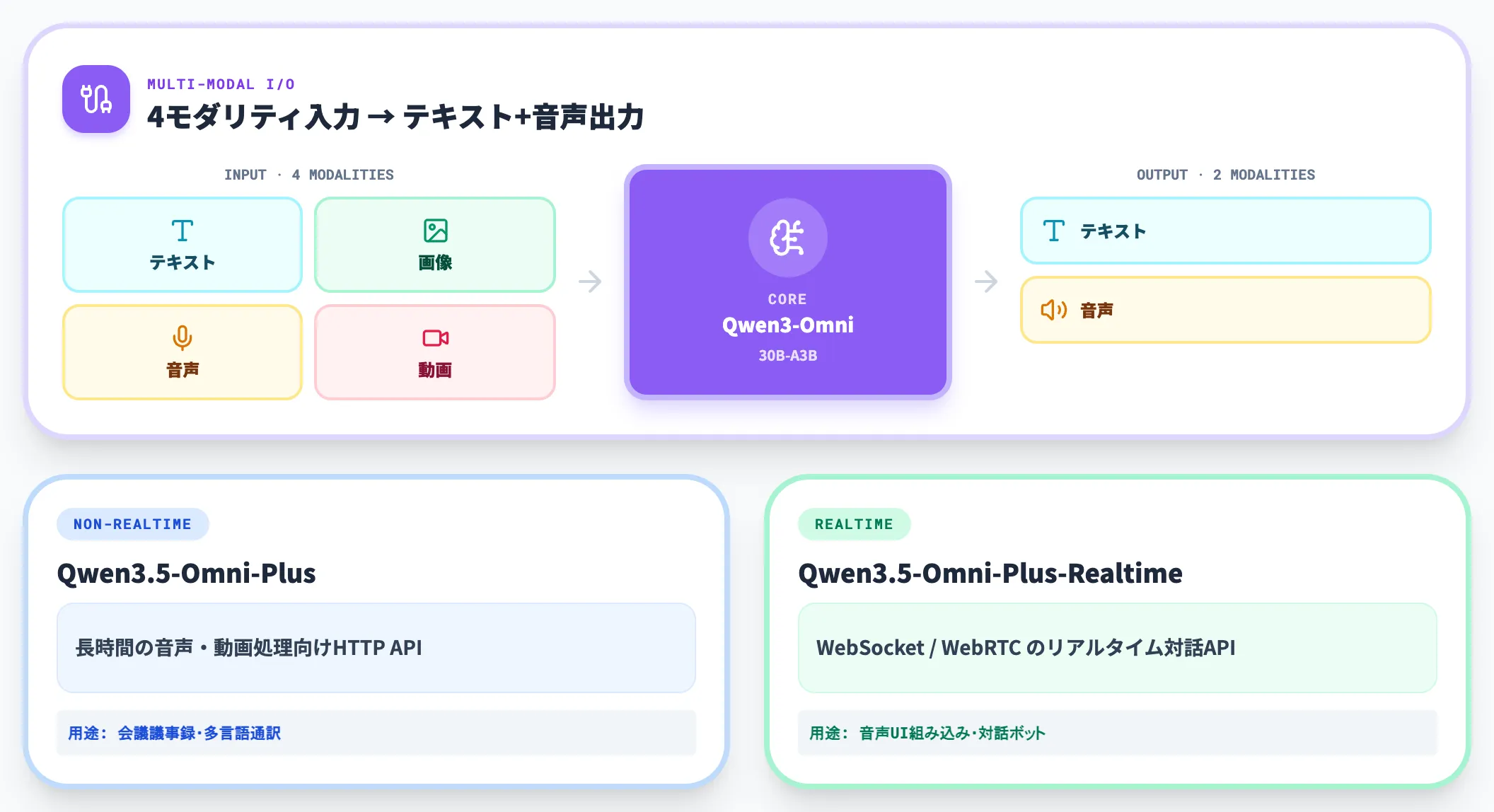1494x812 pixels.
Task: Click the HTTP API description box
Action: [376, 648]
